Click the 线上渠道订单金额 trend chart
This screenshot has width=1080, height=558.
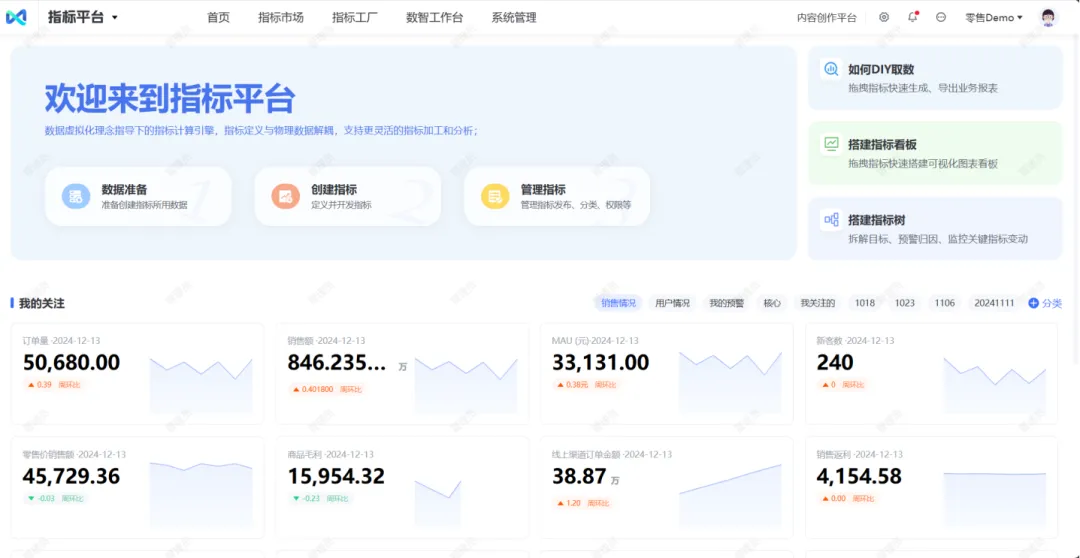pos(730,496)
